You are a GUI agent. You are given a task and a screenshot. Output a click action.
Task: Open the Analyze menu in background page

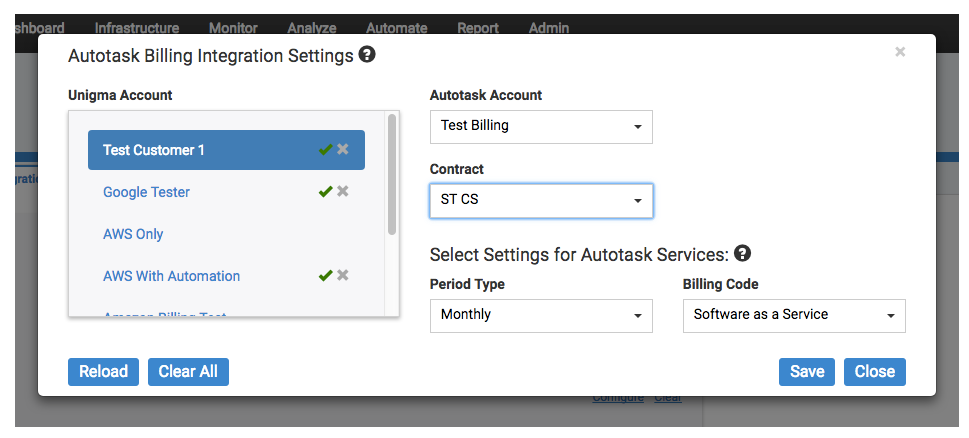[x=311, y=28]
